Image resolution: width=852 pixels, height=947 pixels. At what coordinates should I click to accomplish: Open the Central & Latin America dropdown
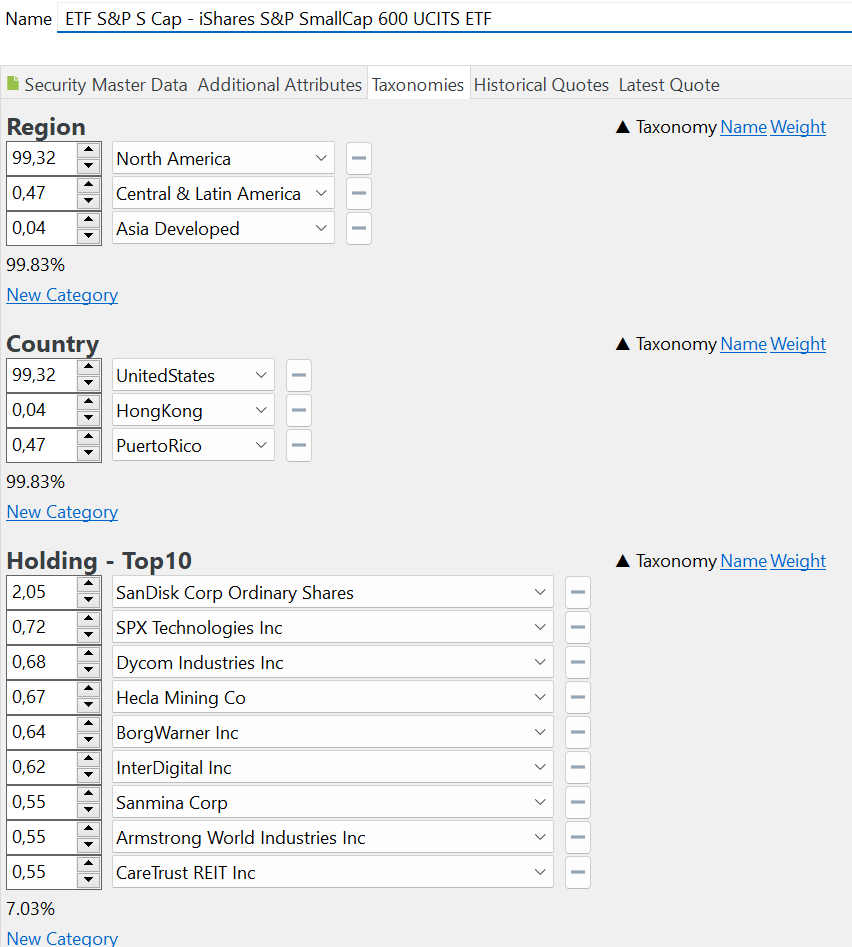321,194
